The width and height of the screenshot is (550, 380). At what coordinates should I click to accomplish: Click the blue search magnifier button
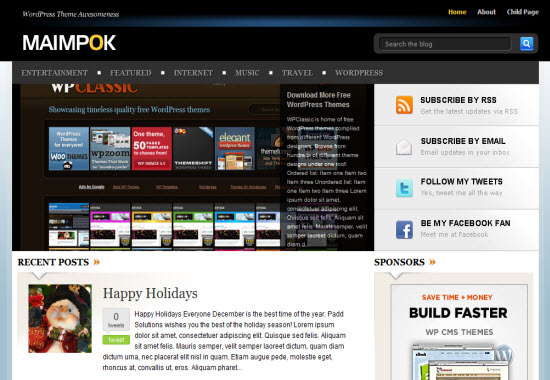click(x=526, y=44)
